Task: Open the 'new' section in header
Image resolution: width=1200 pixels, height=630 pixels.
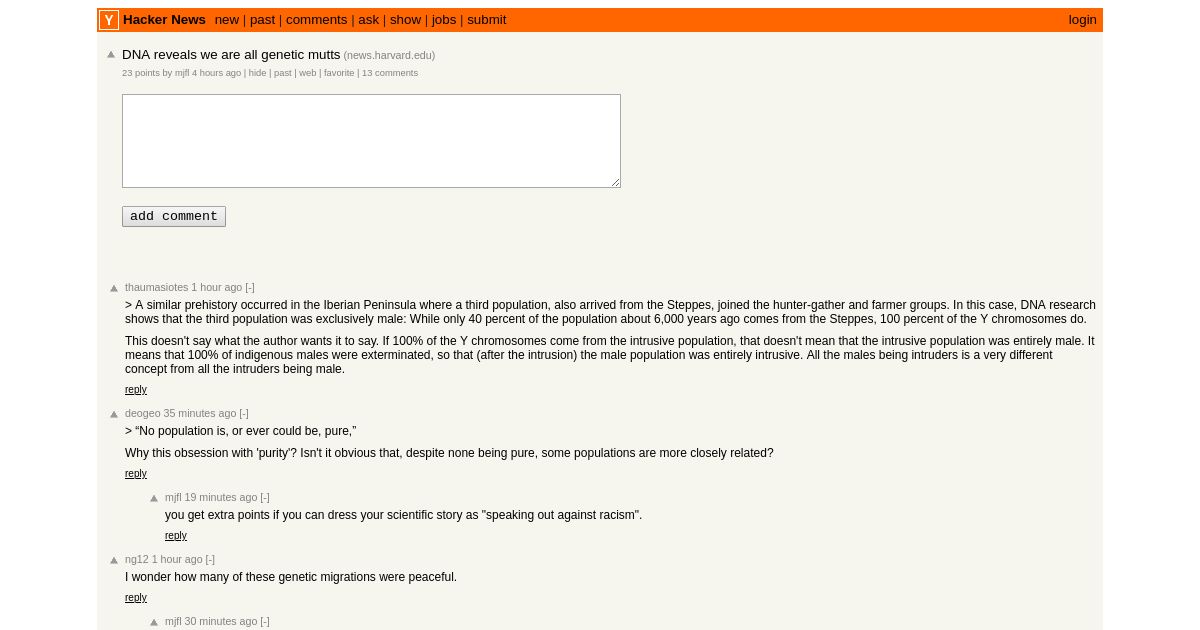Action: (227, 20)
